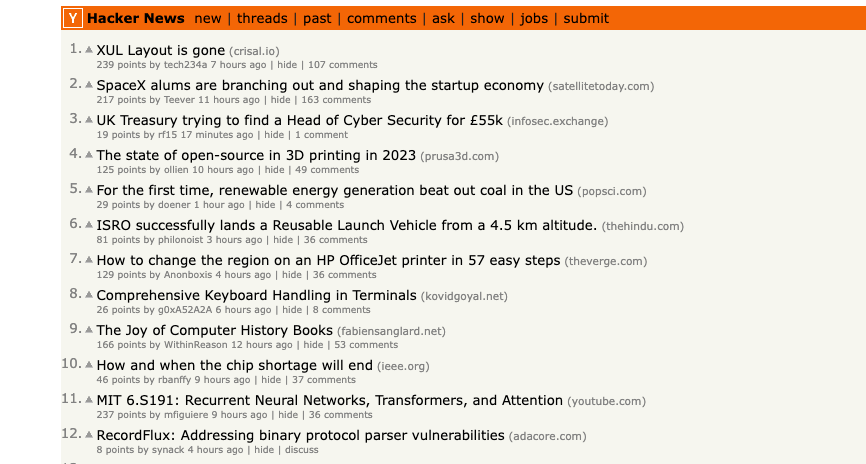This screenshot has width=866, height=464.
Task: Click the Y Combinator logo icon
Action: pos(73,18)
